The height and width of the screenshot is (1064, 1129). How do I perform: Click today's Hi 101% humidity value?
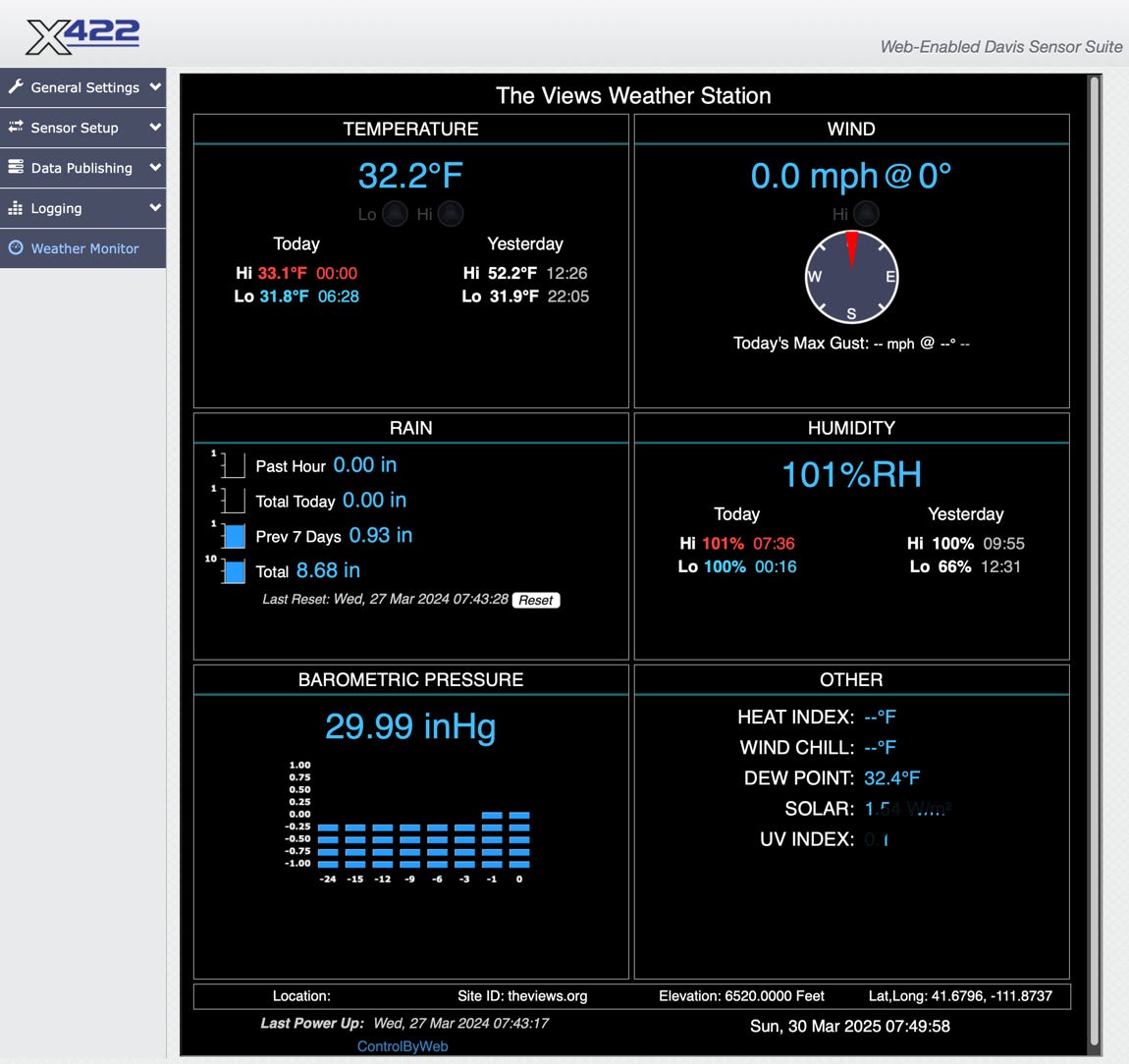[723, 544]
